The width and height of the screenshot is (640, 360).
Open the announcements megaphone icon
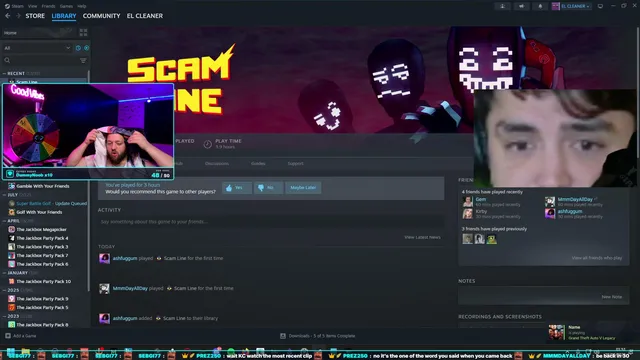pyautogui.click(x=521, y=6)
